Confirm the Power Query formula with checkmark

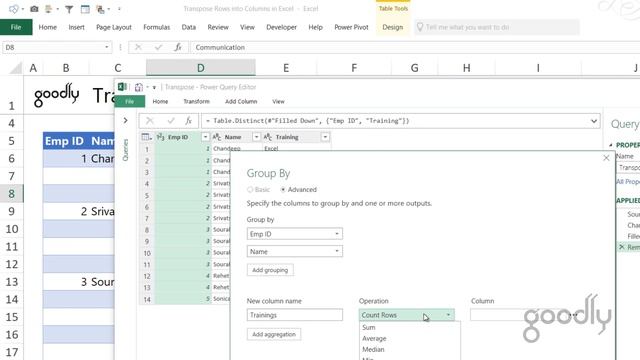click(x=171, y=120)
